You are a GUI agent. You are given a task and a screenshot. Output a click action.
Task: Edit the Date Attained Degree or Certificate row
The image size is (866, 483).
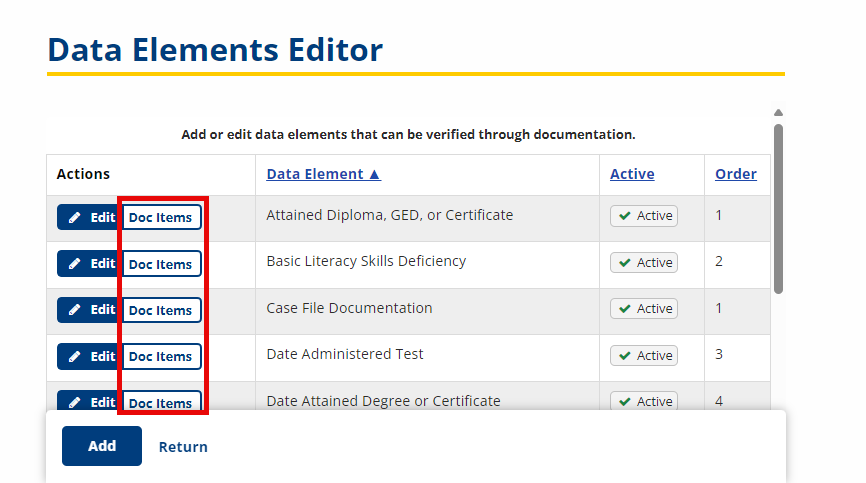click(x=88, y=400)
